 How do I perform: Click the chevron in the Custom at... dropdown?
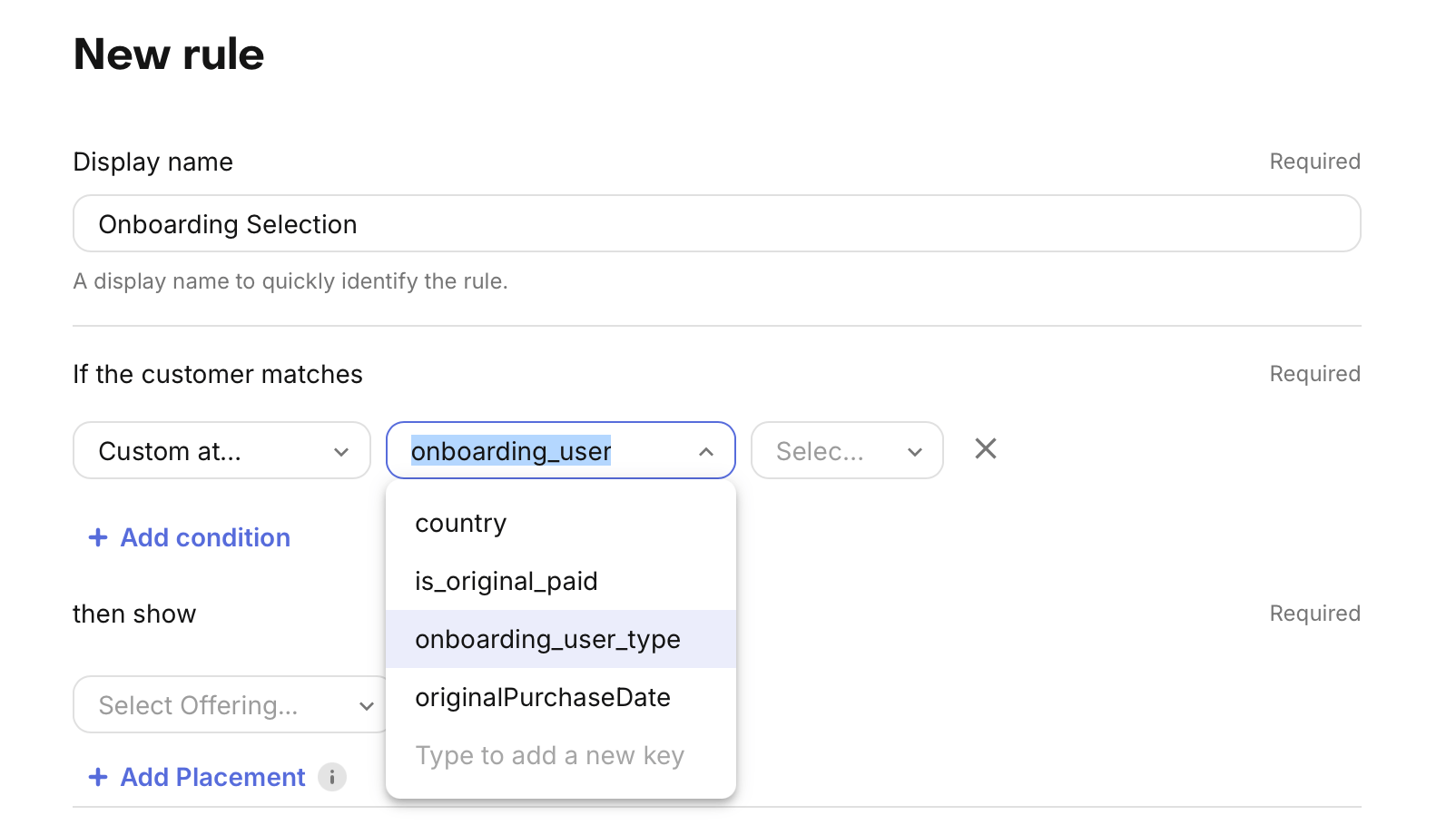(341, 451)
